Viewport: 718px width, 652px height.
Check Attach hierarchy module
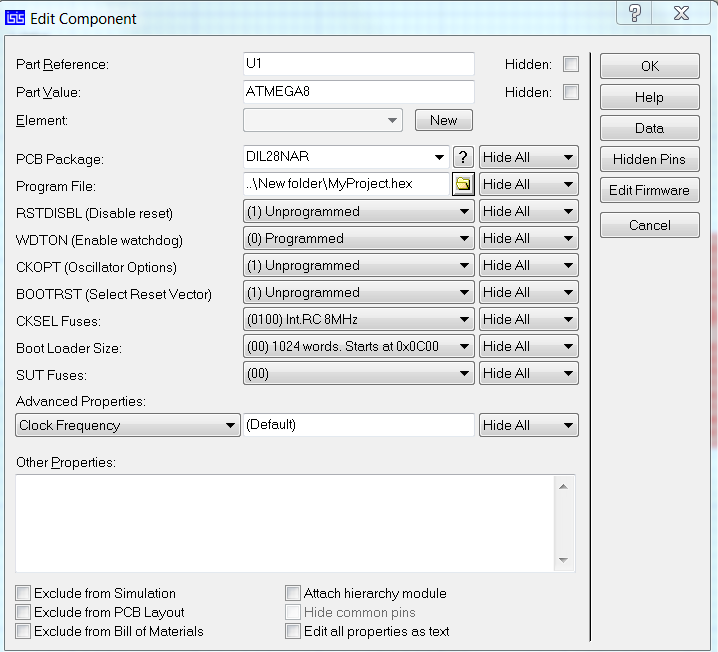point(293,593)
